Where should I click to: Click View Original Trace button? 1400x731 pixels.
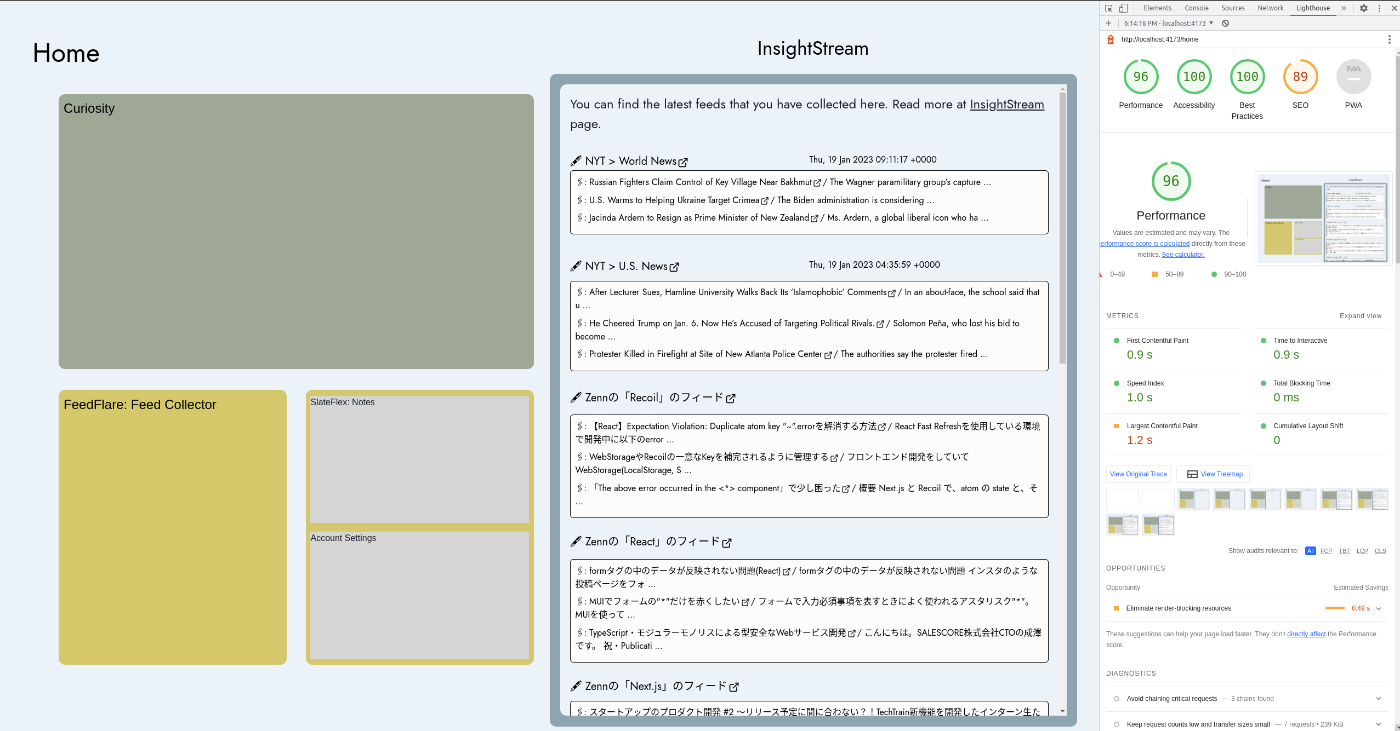pyautogui.click(x=1138, y=474)
